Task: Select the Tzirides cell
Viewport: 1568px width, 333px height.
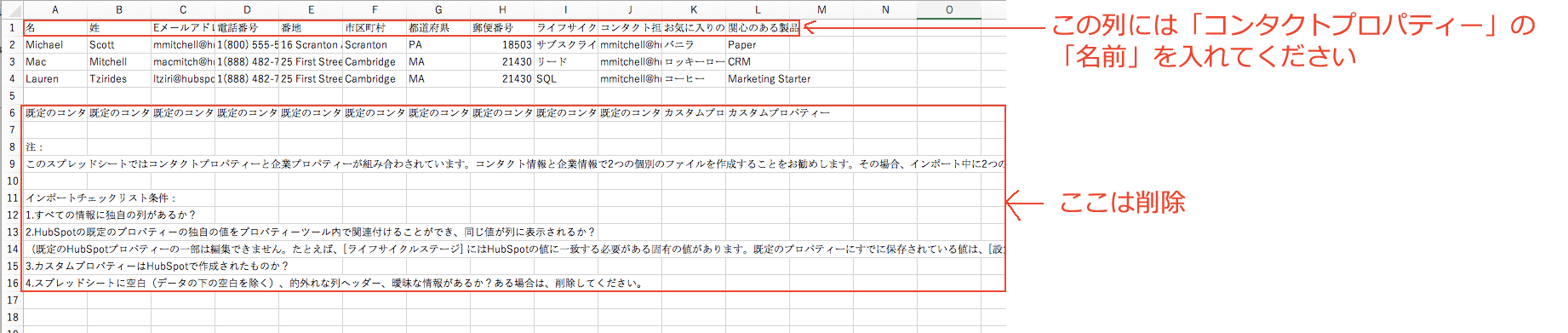Action: click(119, 78)
